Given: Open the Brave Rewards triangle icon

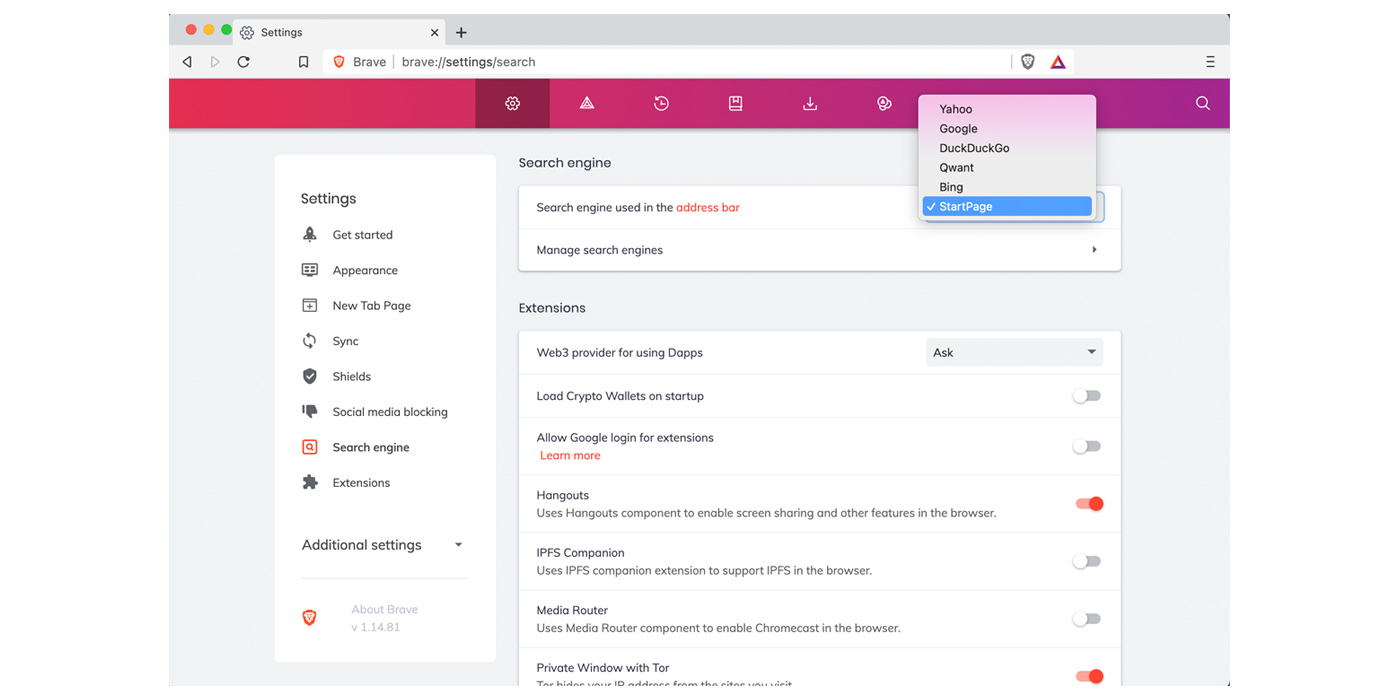Looking at the screenshot, I should (x=1058, y=62).
